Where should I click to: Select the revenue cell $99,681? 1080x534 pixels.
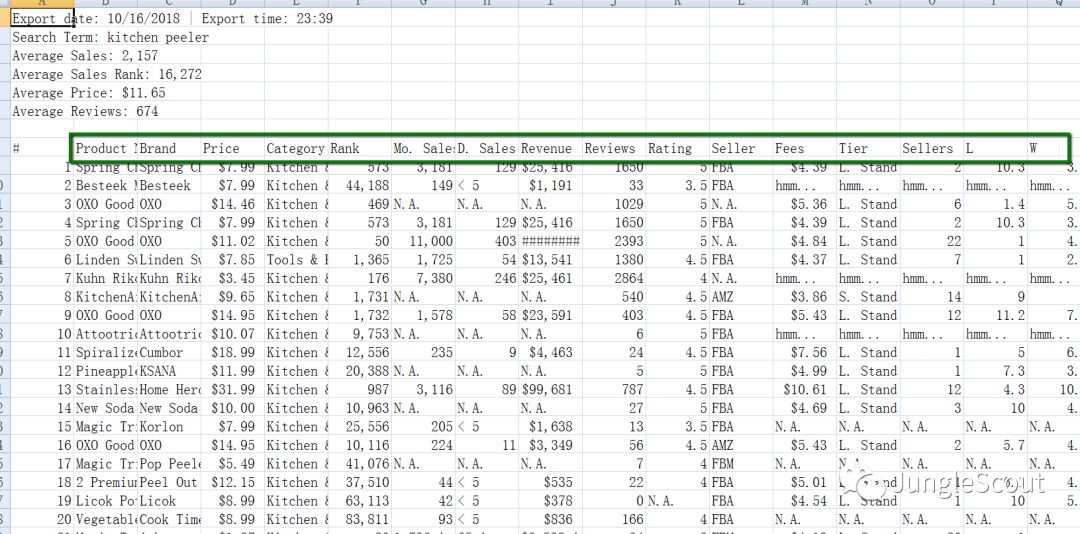click(550, 390)
